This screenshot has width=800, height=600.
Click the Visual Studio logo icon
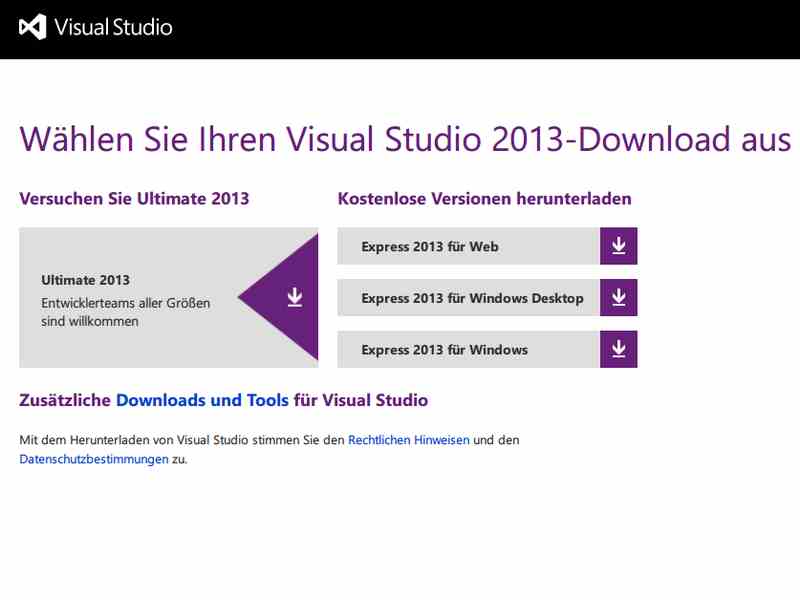(x=33, y=27)
